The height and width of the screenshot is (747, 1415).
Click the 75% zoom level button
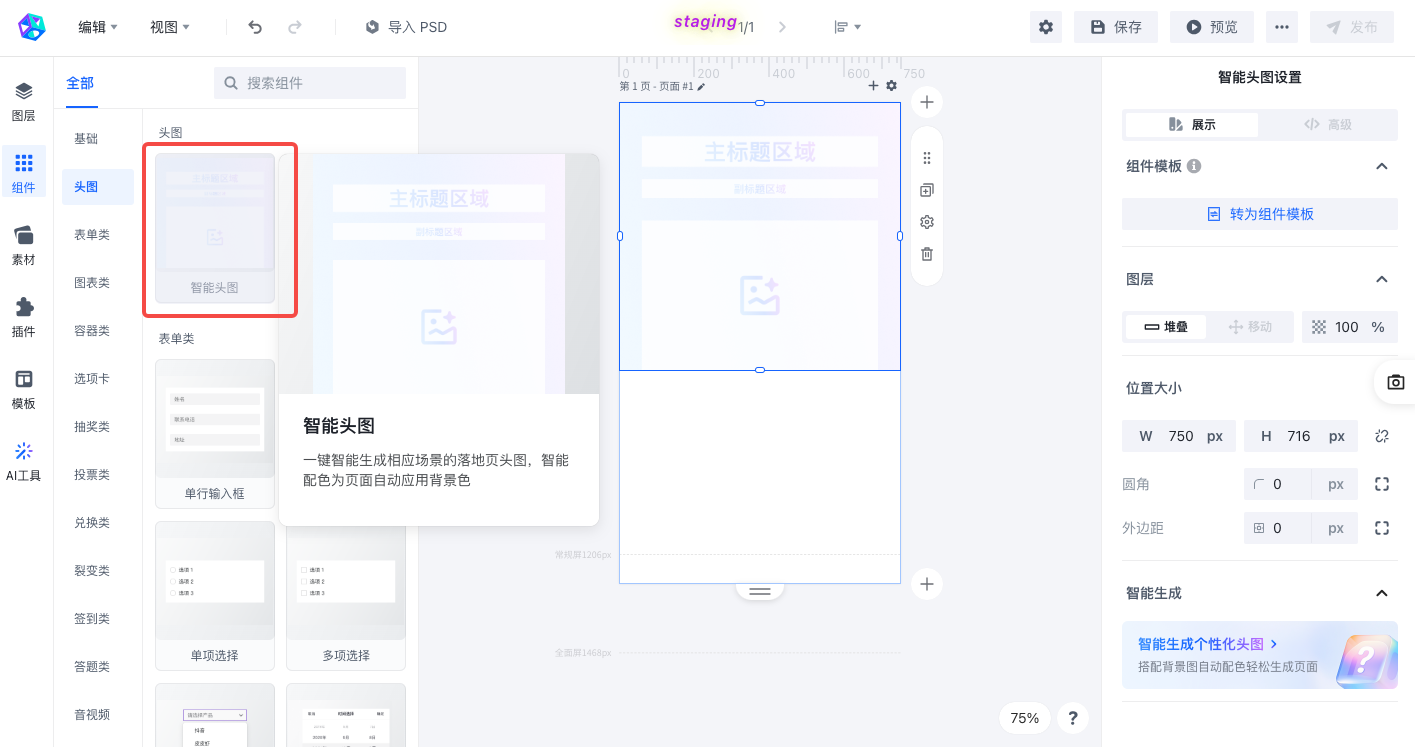click(x=1024, y=717)
